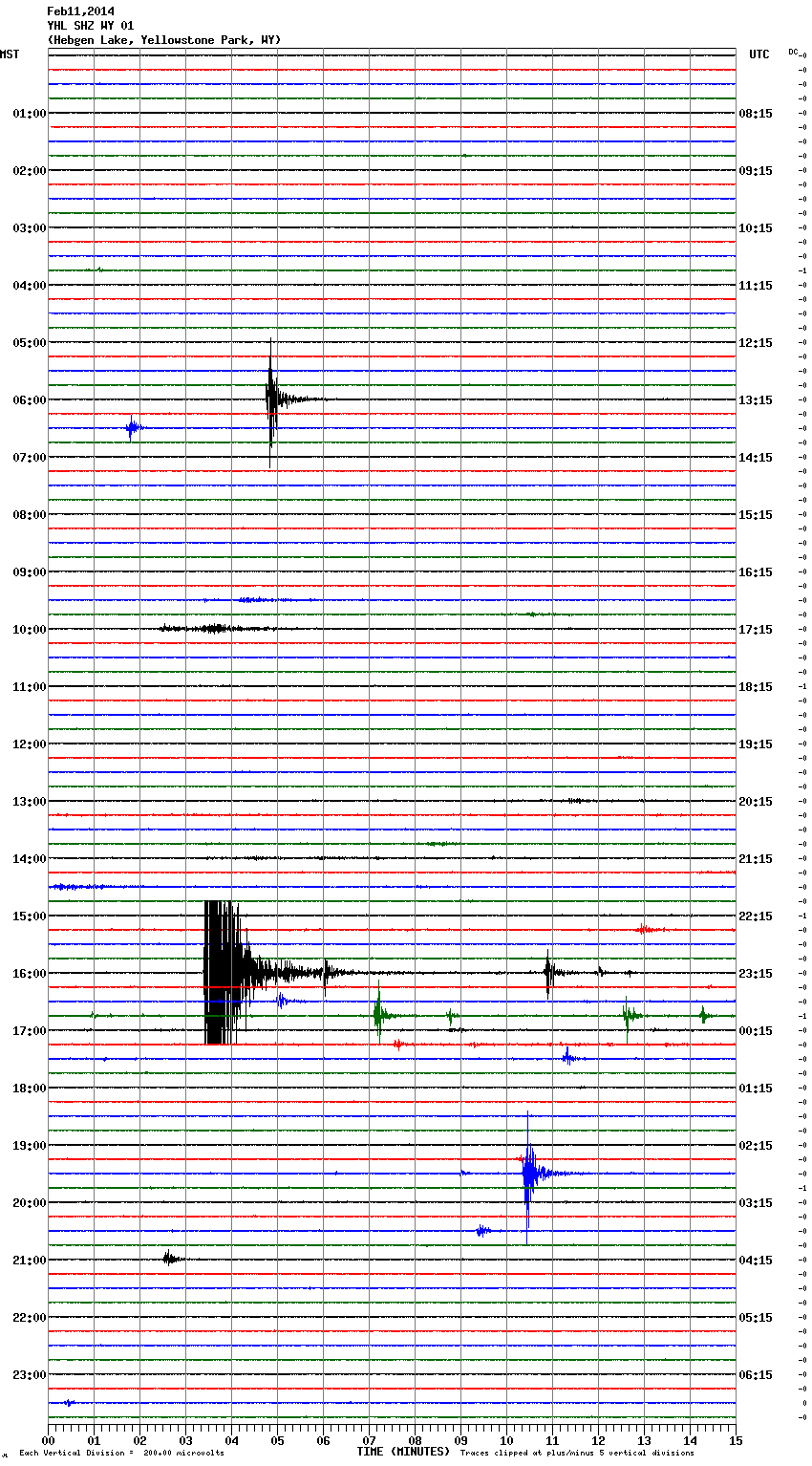Select the 17:00 MST time label
812x1466 pixels.
pos(29,1031)
